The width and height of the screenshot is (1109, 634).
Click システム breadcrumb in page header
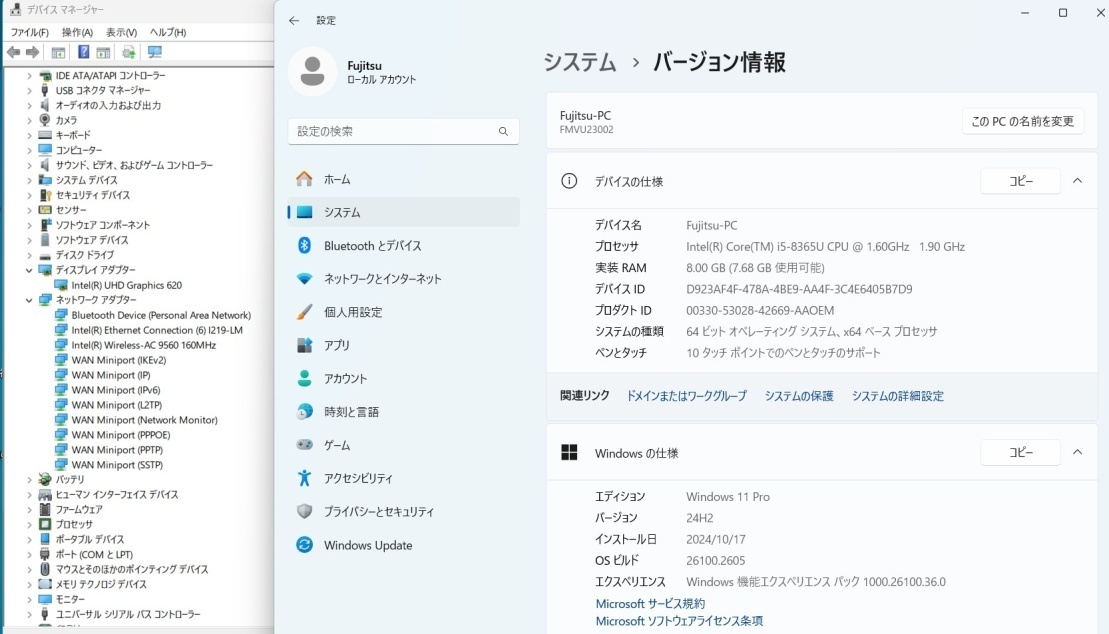pos(580,62)
